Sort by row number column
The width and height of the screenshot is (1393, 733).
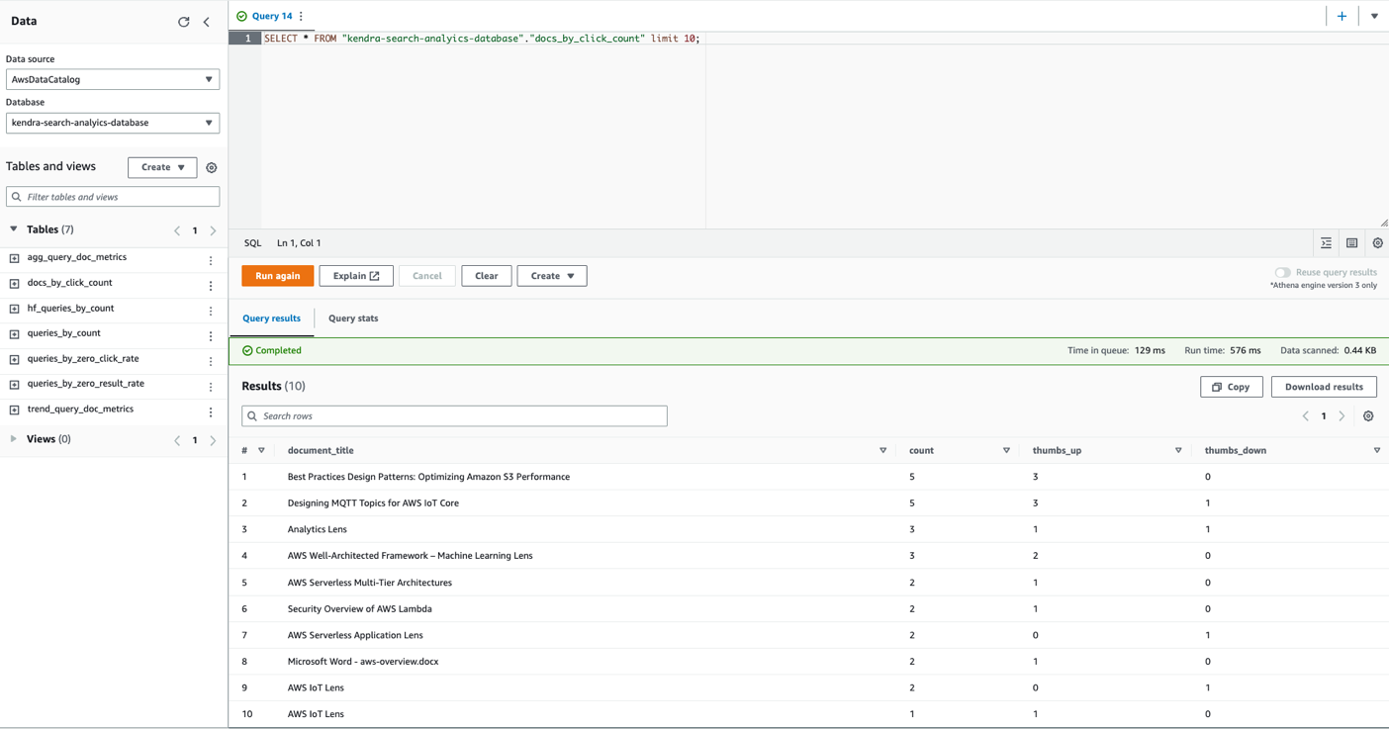click(x=262, y=451)
